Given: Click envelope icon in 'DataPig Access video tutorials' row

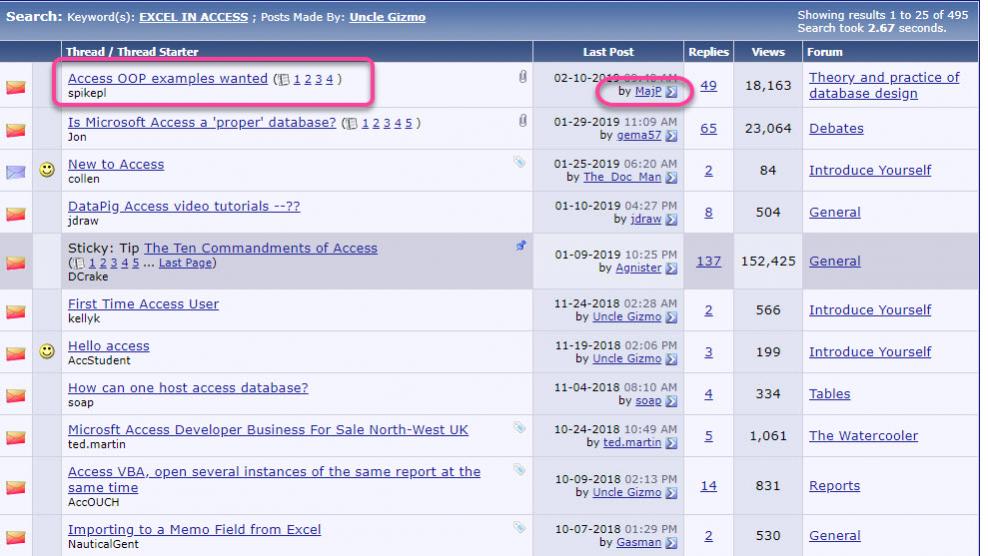Looking at the screenshot, I should [16, 214].
